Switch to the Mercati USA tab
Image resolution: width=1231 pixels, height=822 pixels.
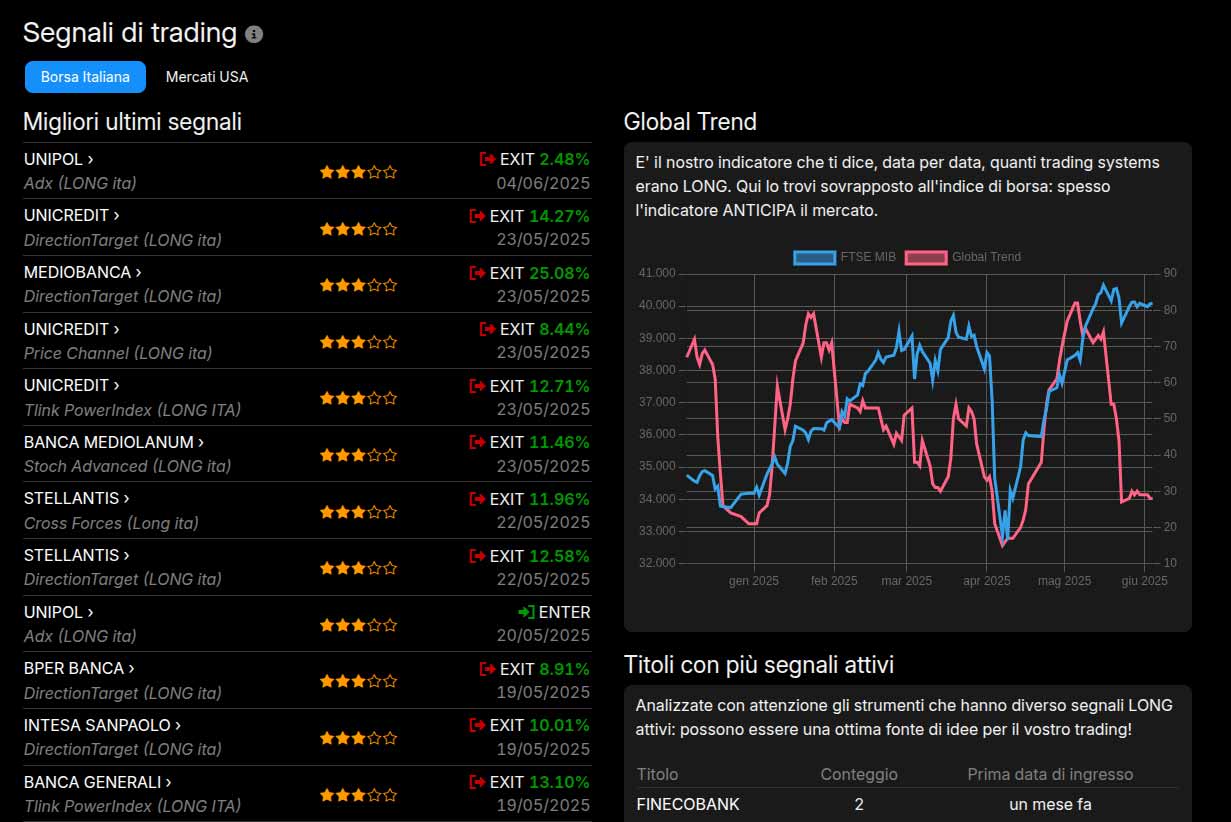pos(207,77)
